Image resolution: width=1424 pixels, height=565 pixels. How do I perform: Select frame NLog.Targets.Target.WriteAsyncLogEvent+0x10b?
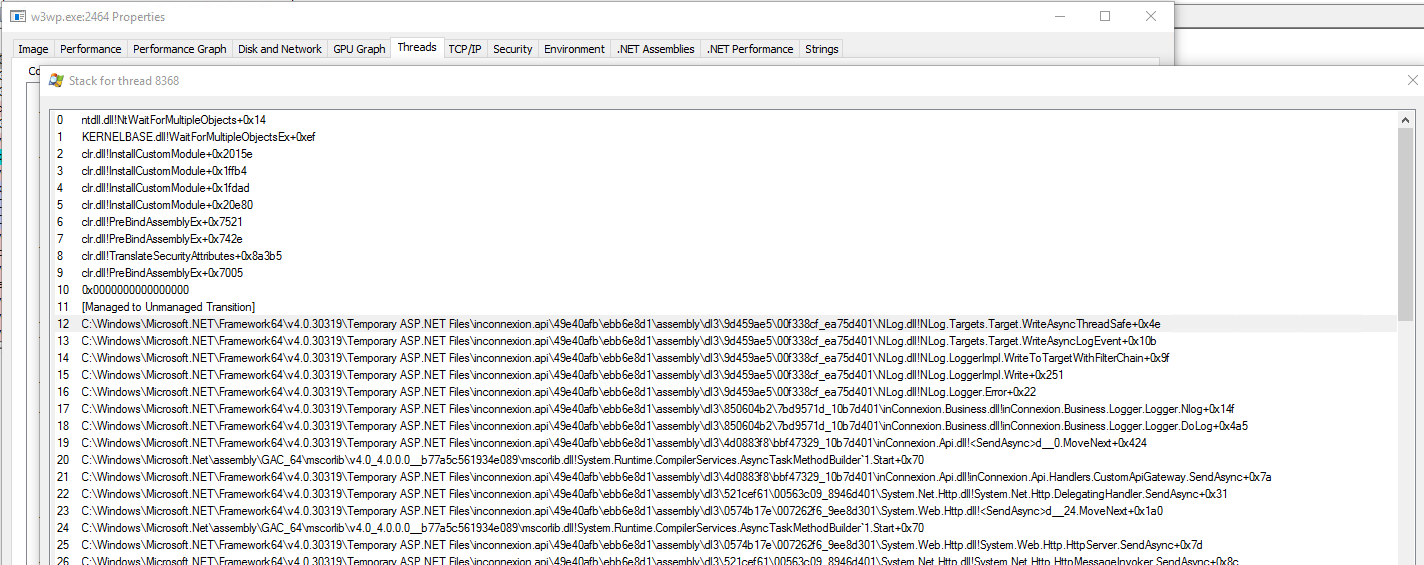[724, 341]
